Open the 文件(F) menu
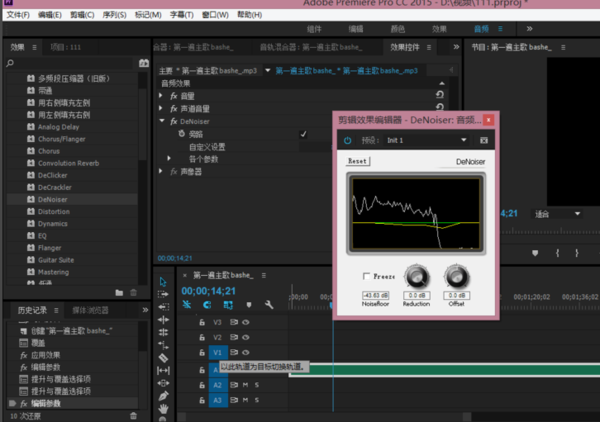This screenshot has width=600, height=422. tap(18, 15)
